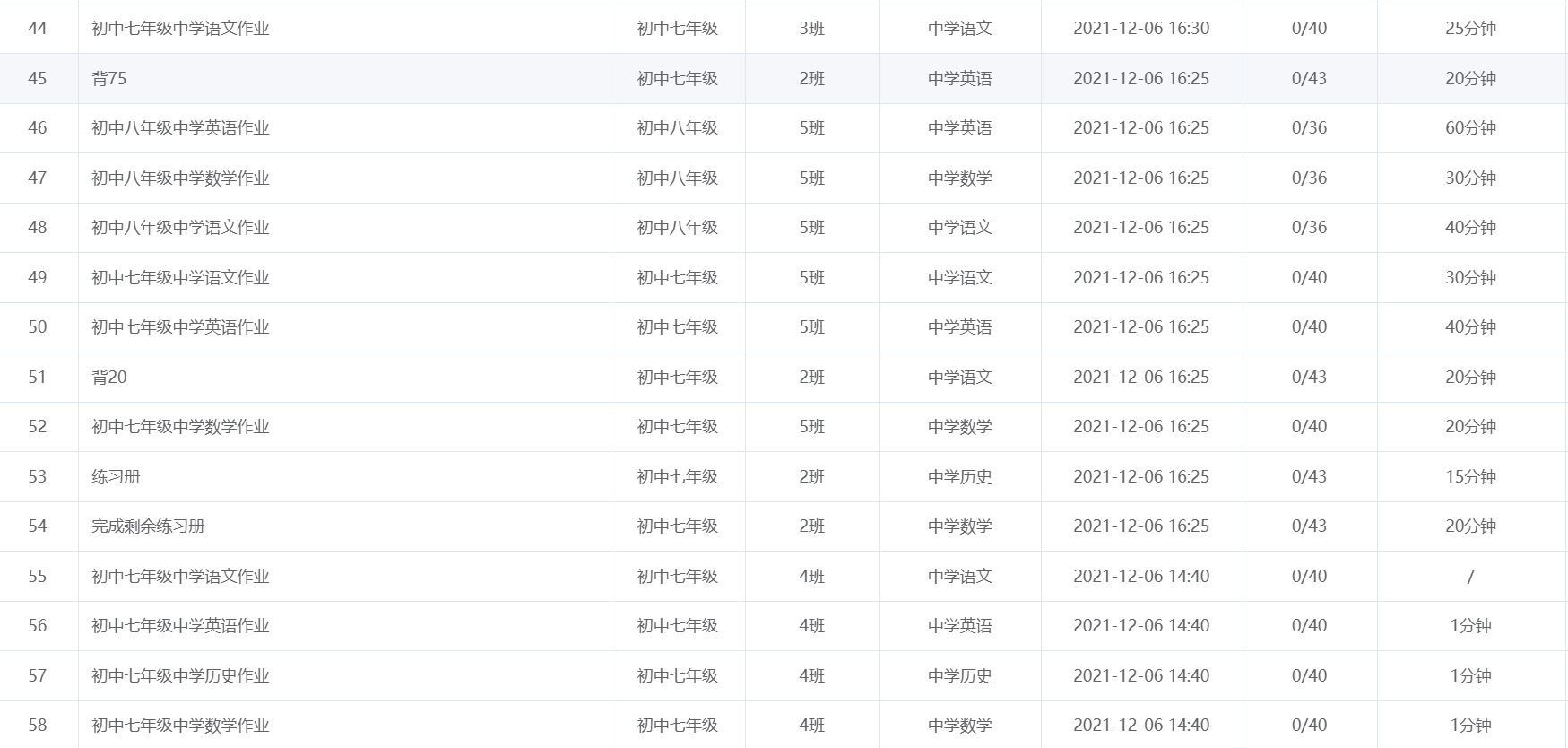Image resolution: width=1568 pixels, height=748 pixels.
Task: Open the 完成剩余练习册 homework entry
Action: coord(148,526)
